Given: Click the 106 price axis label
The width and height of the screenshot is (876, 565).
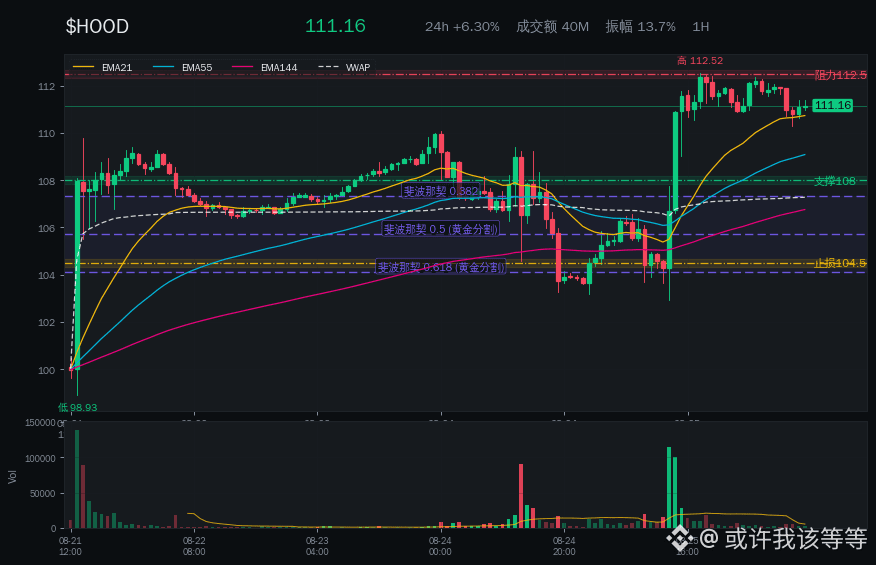Looking at the screenshot, I should (x=46, y=228).
